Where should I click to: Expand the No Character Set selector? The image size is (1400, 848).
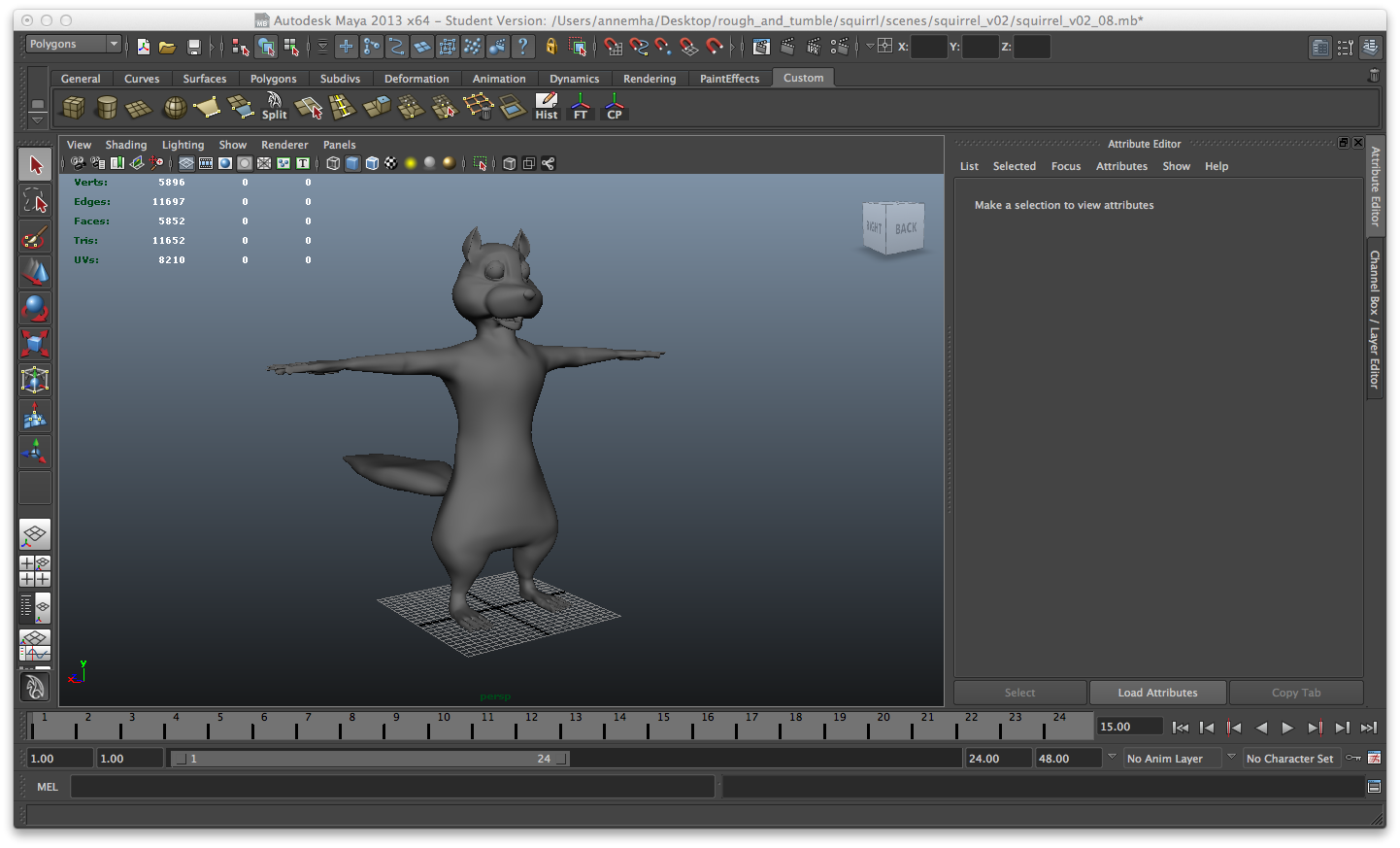click(x=1291, y=758)
